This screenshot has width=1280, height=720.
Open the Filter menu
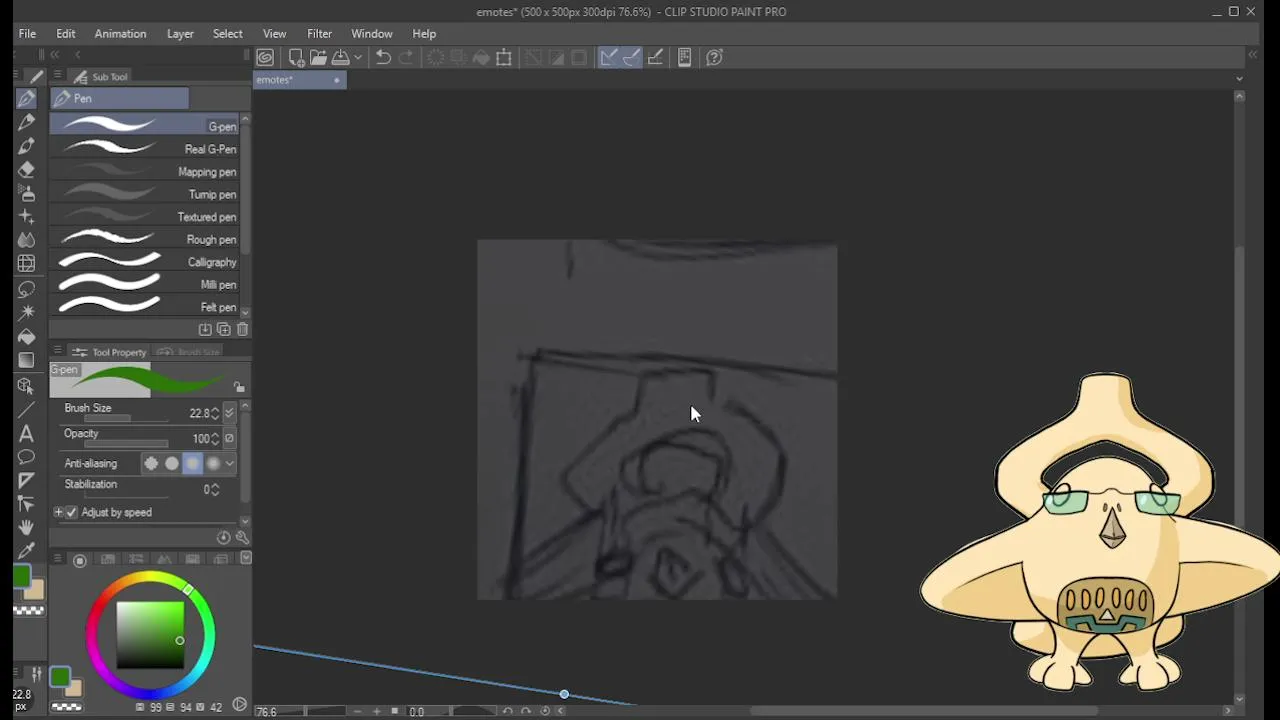pyautogui.click(x=319, y=34)
